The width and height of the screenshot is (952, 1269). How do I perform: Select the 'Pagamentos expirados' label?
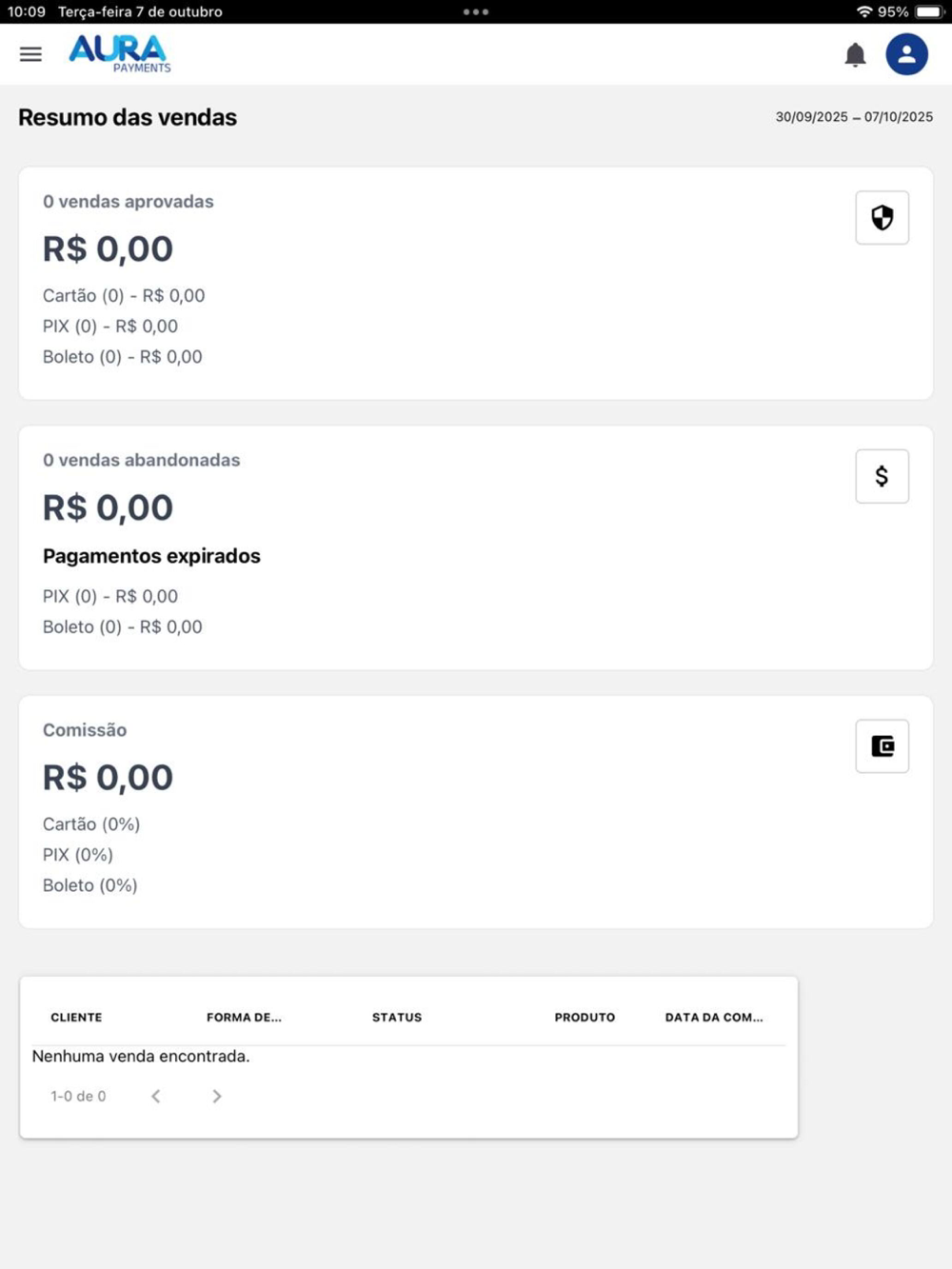(151, 556)
